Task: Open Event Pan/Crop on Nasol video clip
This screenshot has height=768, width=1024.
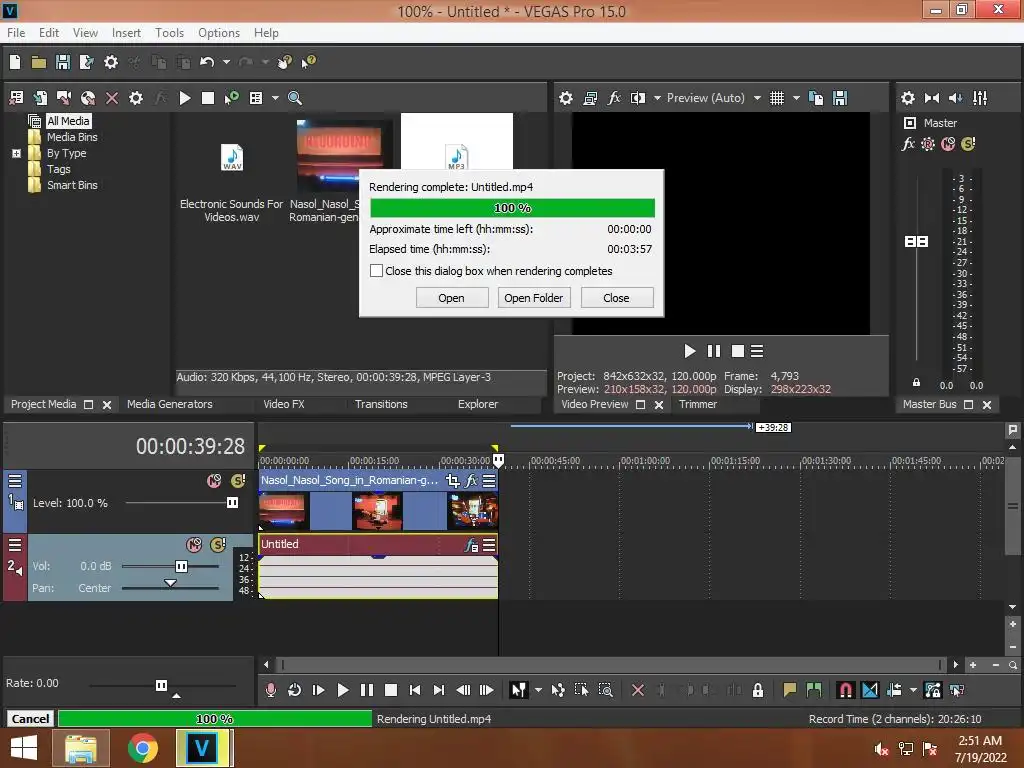Action: (453, 481)
